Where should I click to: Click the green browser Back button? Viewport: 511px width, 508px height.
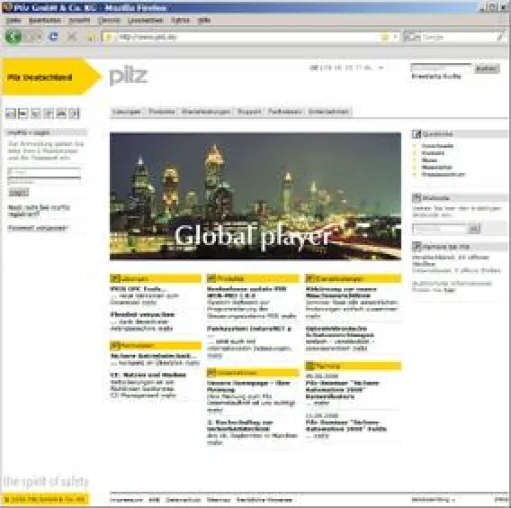13,36
